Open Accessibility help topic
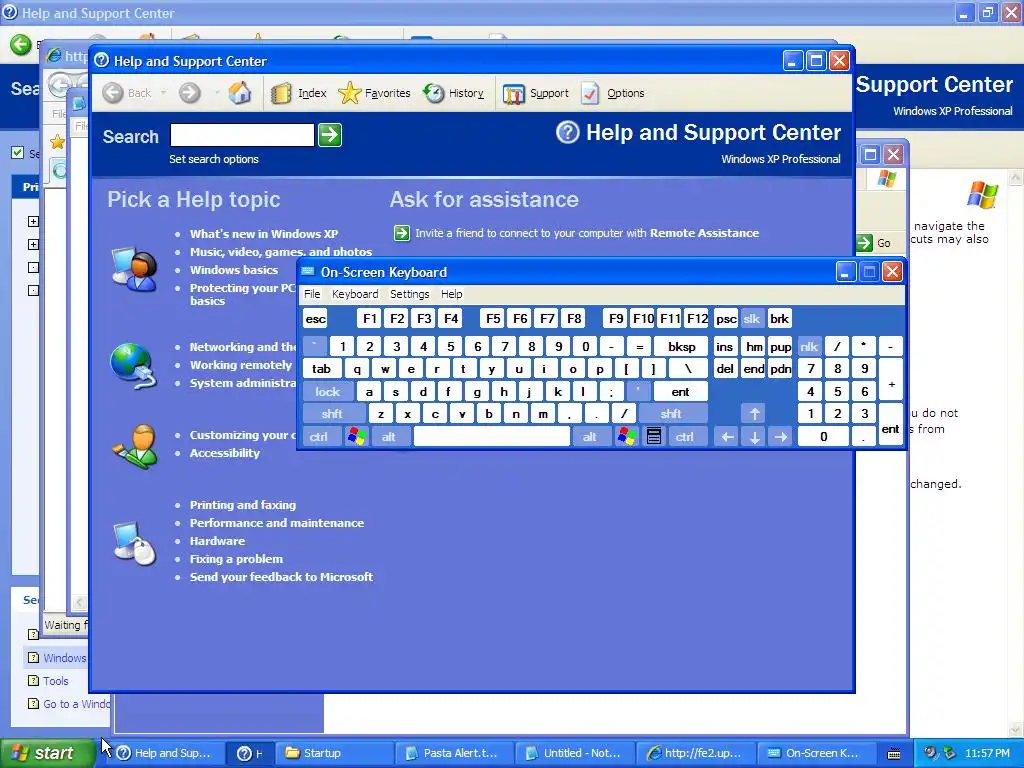Screen dimensions: 1024x768 point(225,453)
